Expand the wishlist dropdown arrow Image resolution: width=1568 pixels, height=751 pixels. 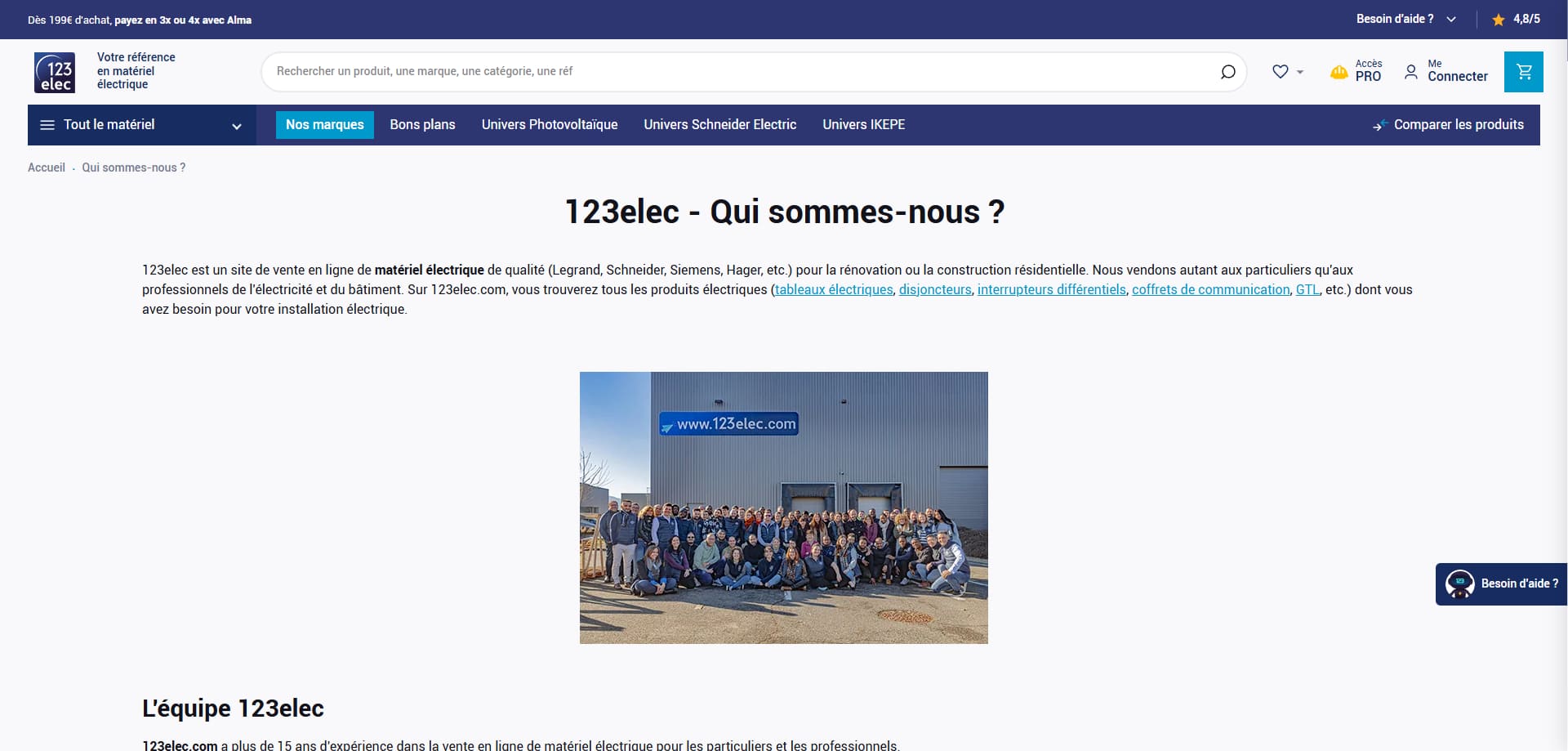click(x=1300, y=72)
